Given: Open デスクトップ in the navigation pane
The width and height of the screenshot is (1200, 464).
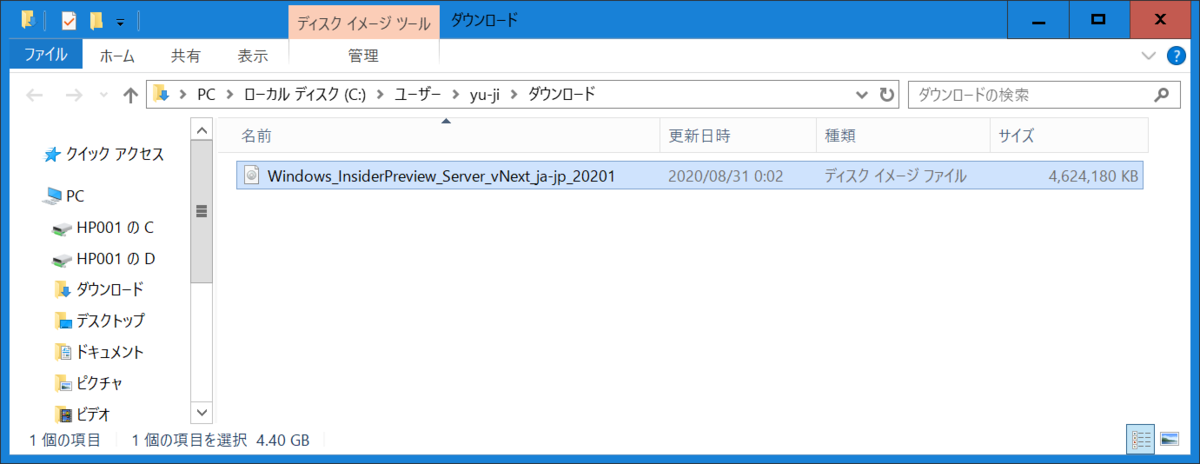Looking at the screenshot, I should click(110, 321).
